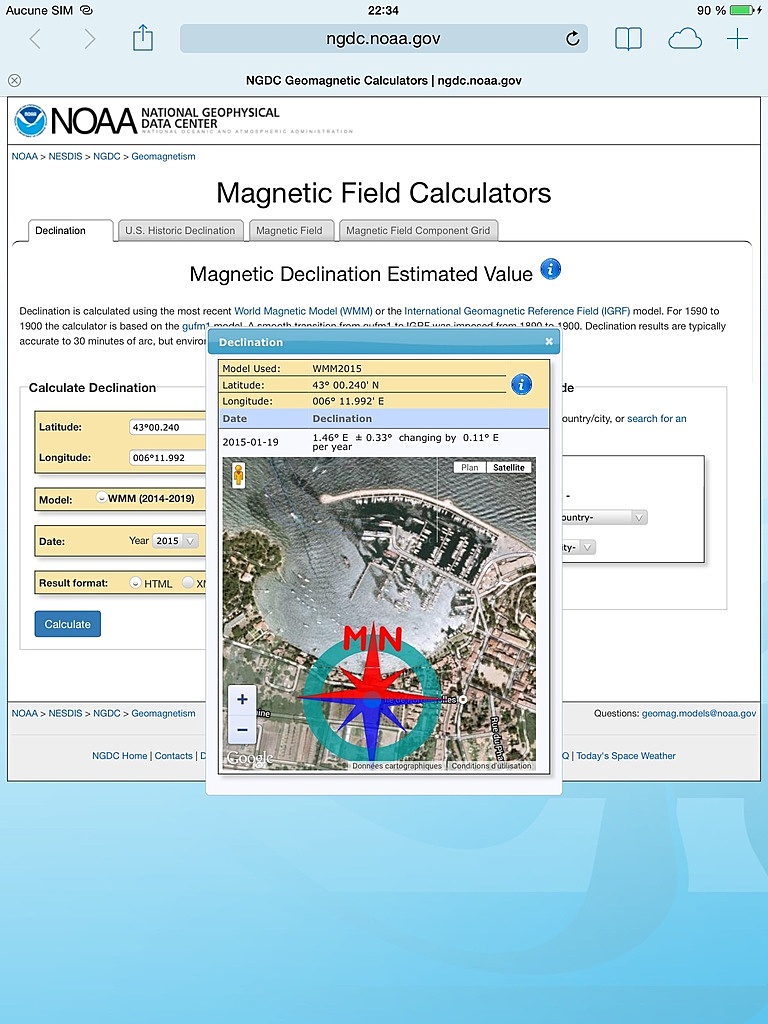Screen dimensions: 768x1024
Task: Go back with Safari back arrow
Action: tap(36, 39)
